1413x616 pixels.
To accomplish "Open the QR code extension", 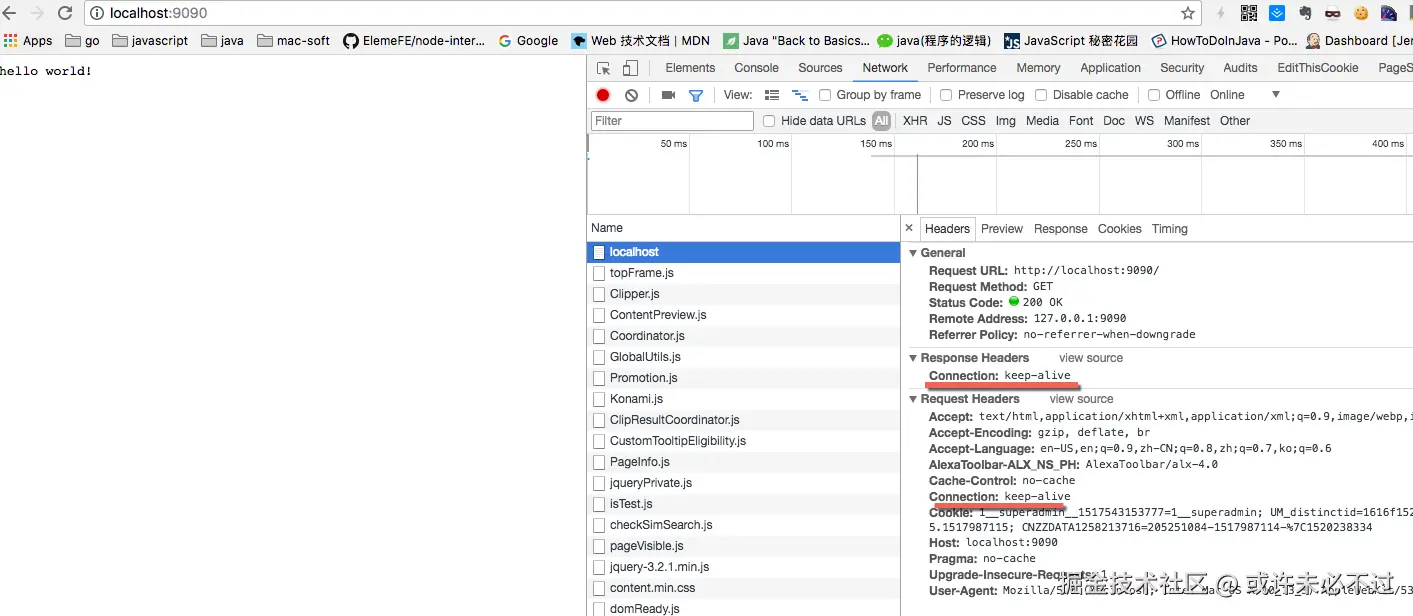I will pyautogui.click(x=1249, y=13).
